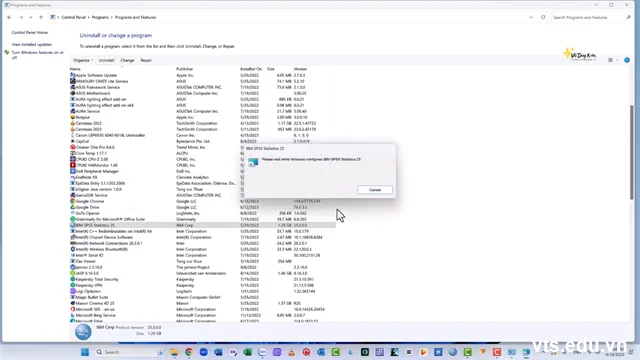Select the EndNote X9 row
The height and width of the screenshot is (360, 640).
[202, 177]
